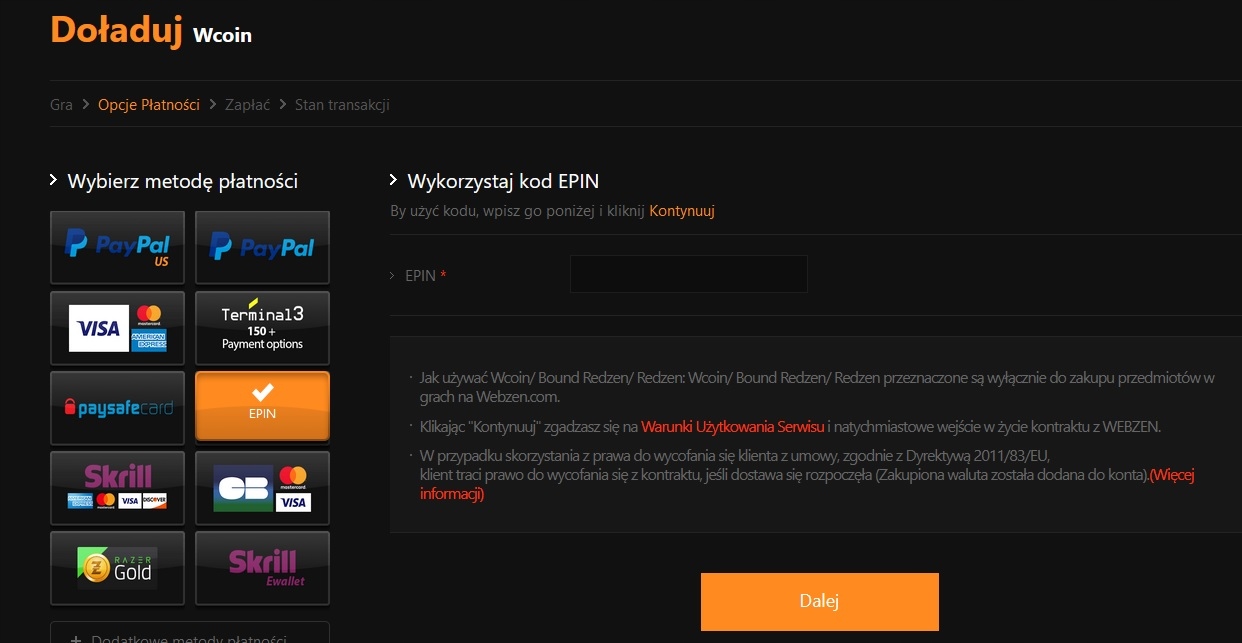The height and width of the screenshot is (643, 1242).
Task: Click the Doładuj Wcoin page title
Action: pyautogui.click(x=151, y=31)
